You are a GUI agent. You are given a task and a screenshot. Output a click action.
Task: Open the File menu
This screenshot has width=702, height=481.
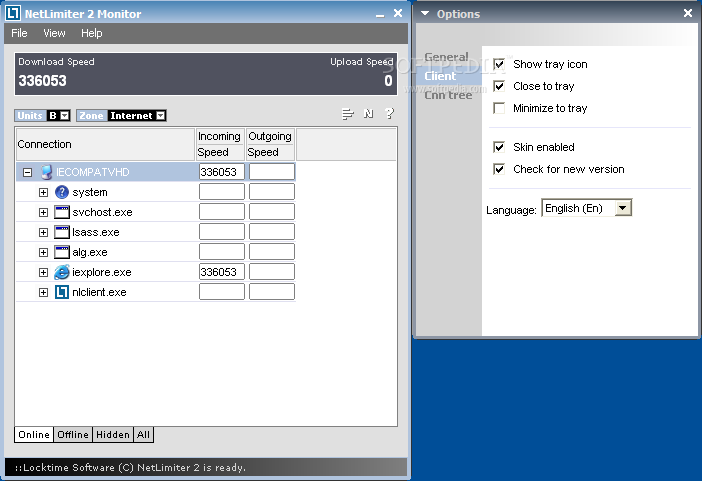[19, 33]
